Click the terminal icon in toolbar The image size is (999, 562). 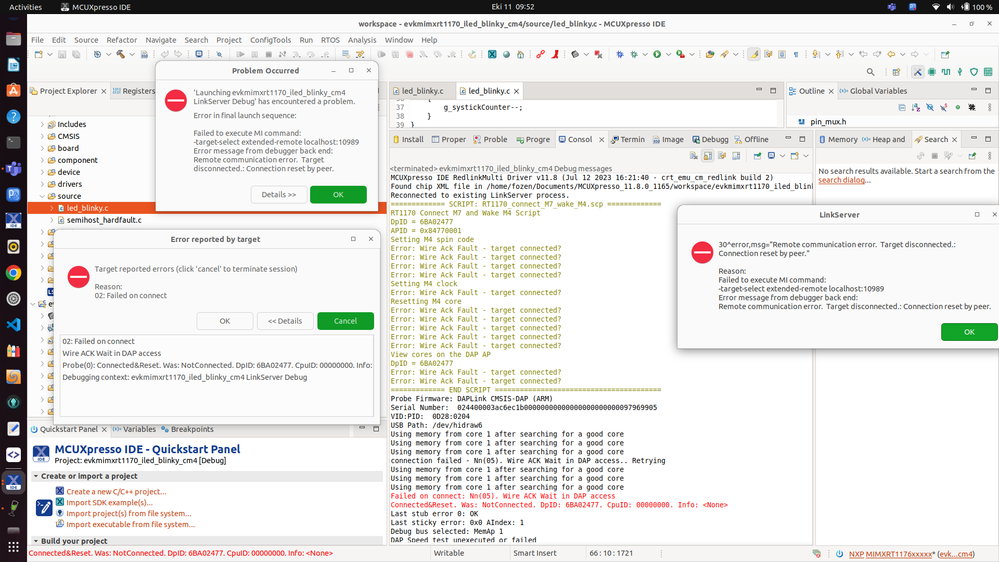click(199, 54)
